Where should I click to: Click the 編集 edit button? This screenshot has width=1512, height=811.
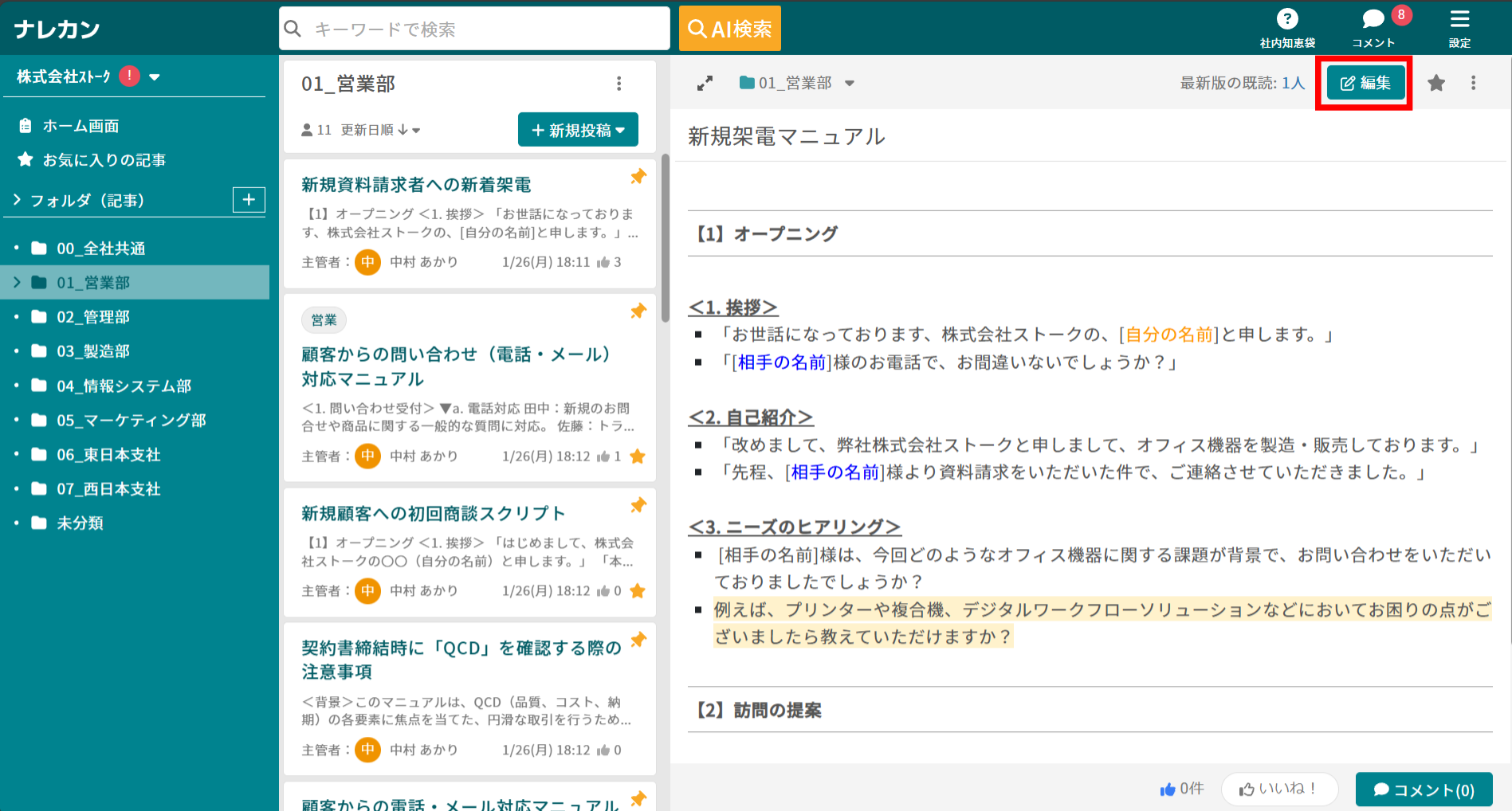point(1364,82)
